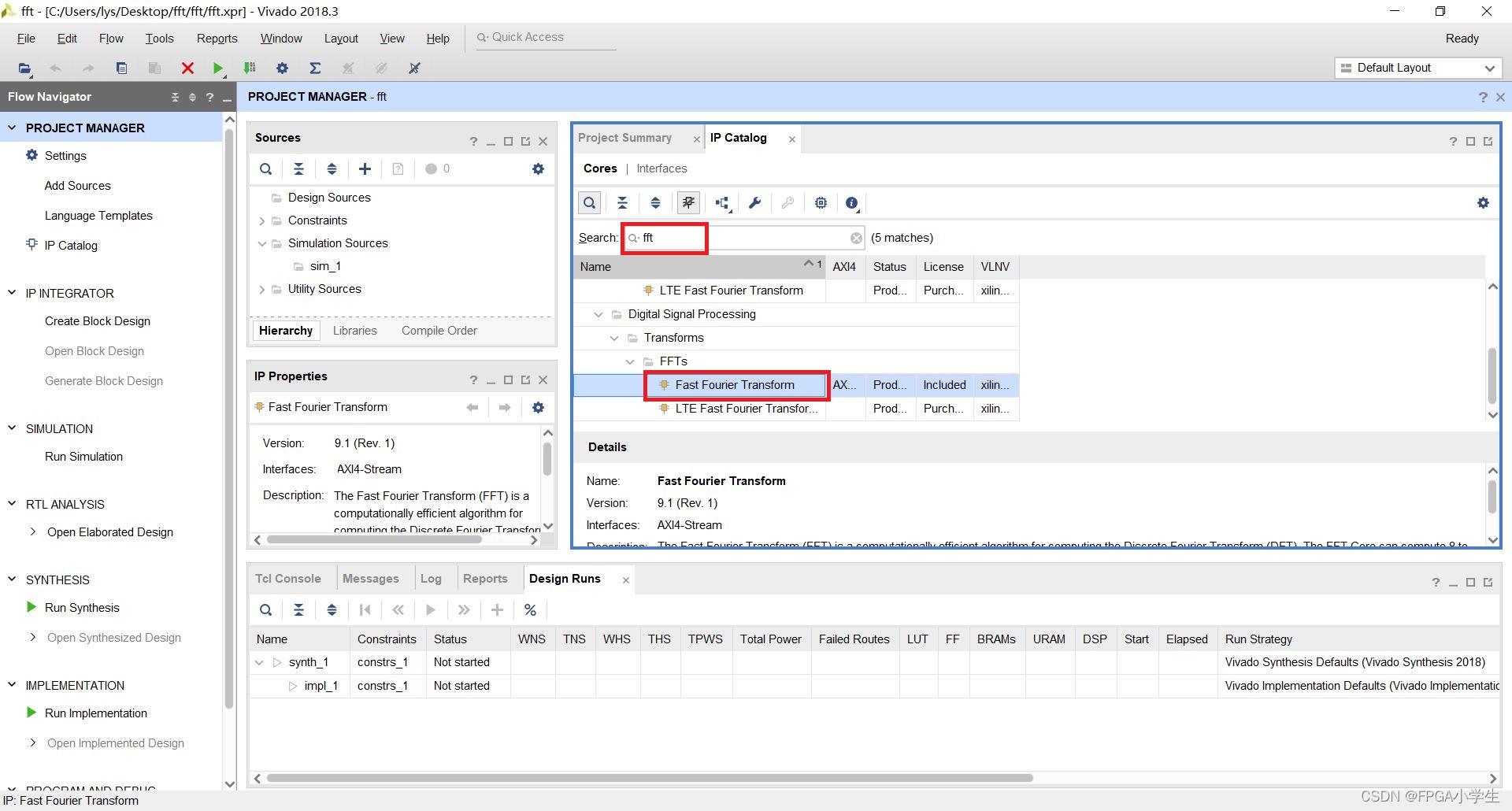Collapse Digital Signal Processing category
Screen dimensions: 1512x811
pos(598,314)
